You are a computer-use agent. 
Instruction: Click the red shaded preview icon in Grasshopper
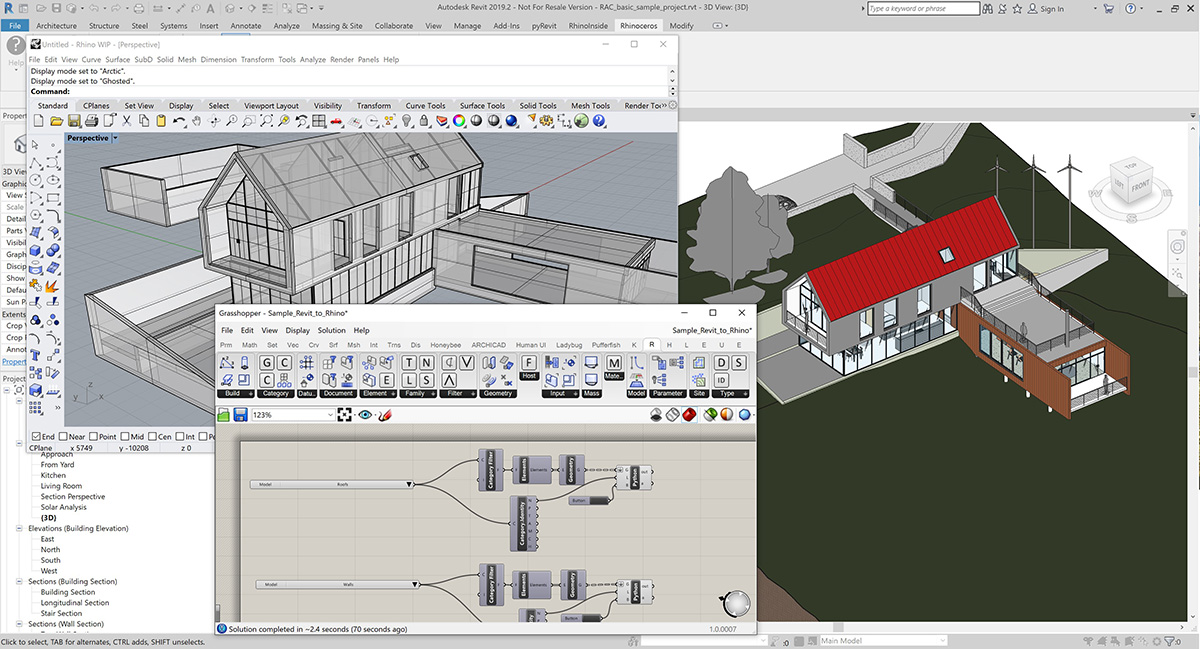click(689, 415)
